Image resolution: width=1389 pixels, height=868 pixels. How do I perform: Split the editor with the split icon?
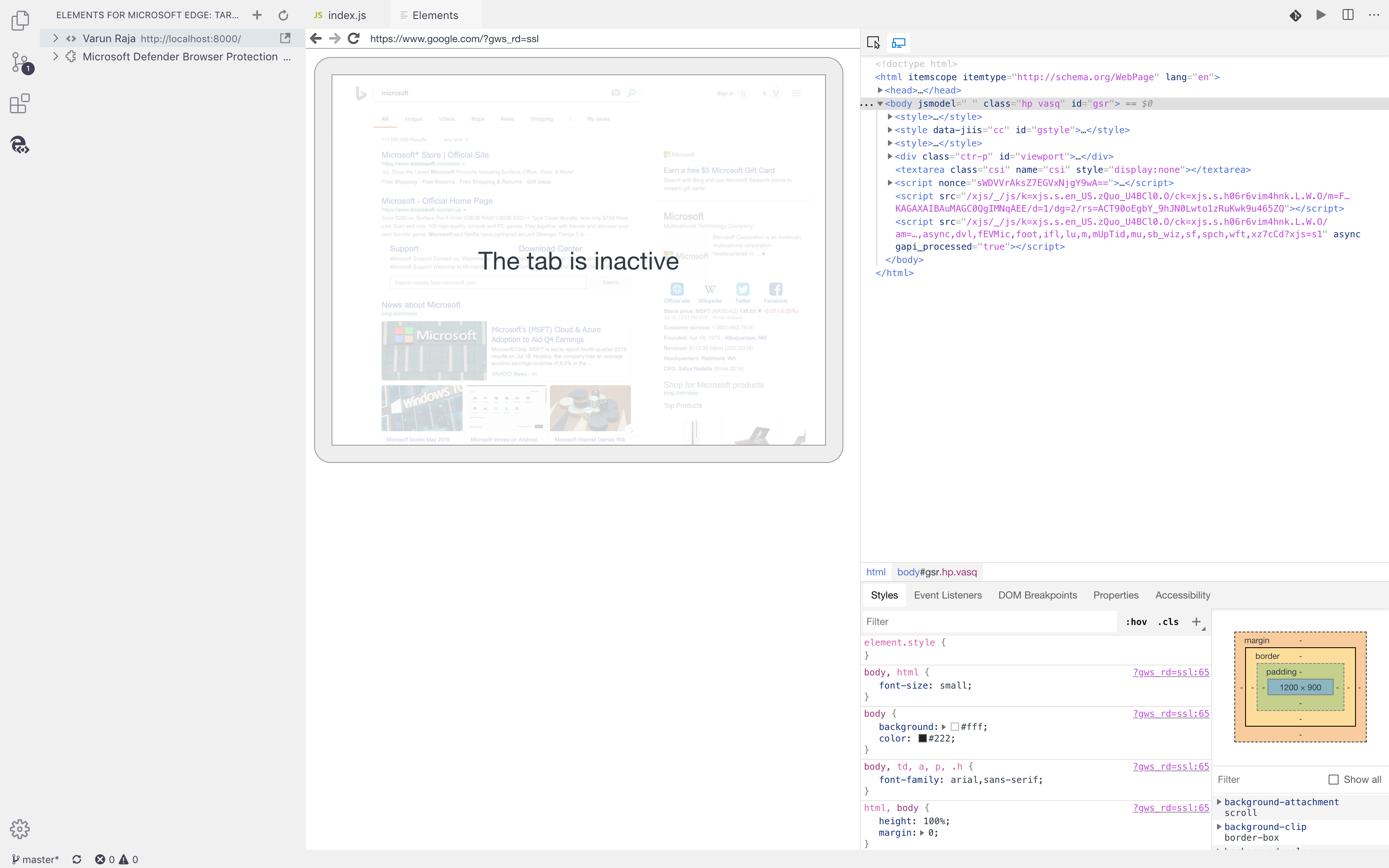pos(1347,15)
